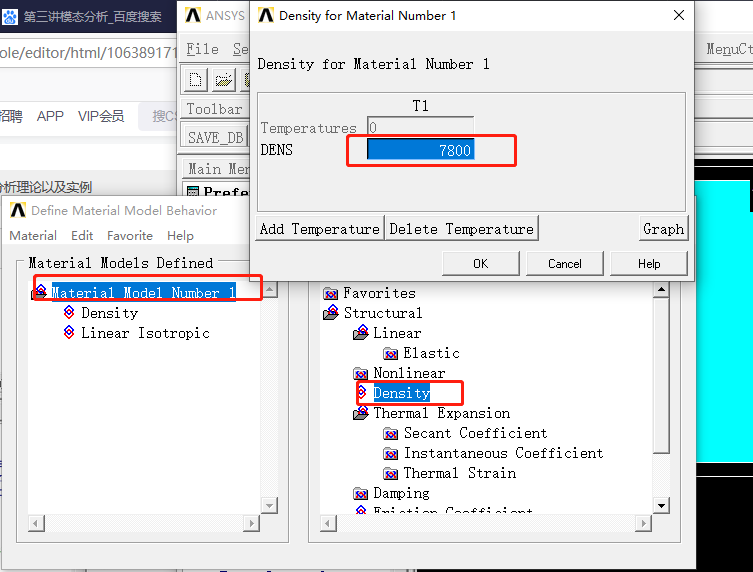The width and height of the screenshot is (753, 572).
Task: Select Density under Material Model Number 1
Action: (x=109, y=313)
